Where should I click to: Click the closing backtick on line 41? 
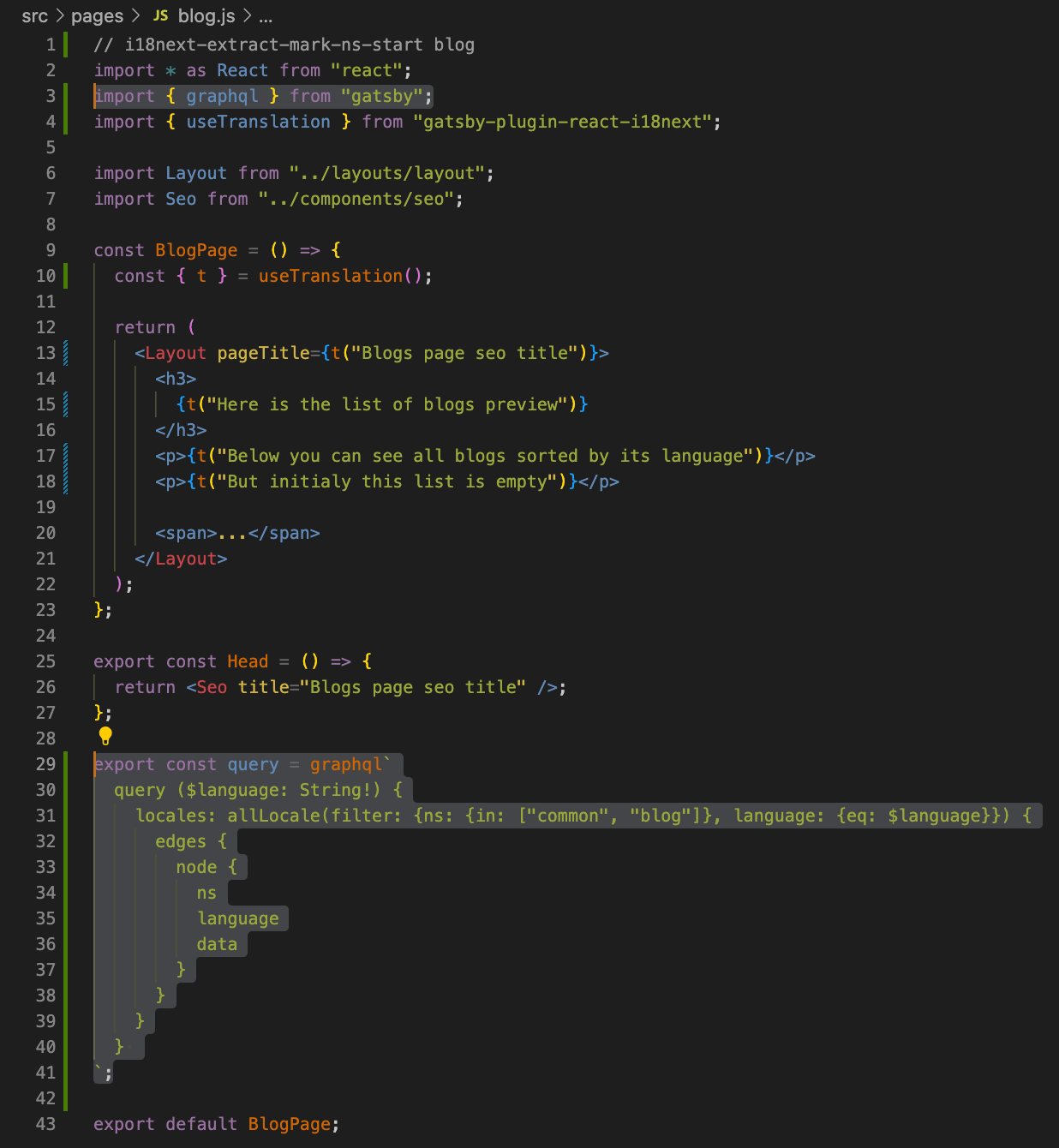(99, 1067)
